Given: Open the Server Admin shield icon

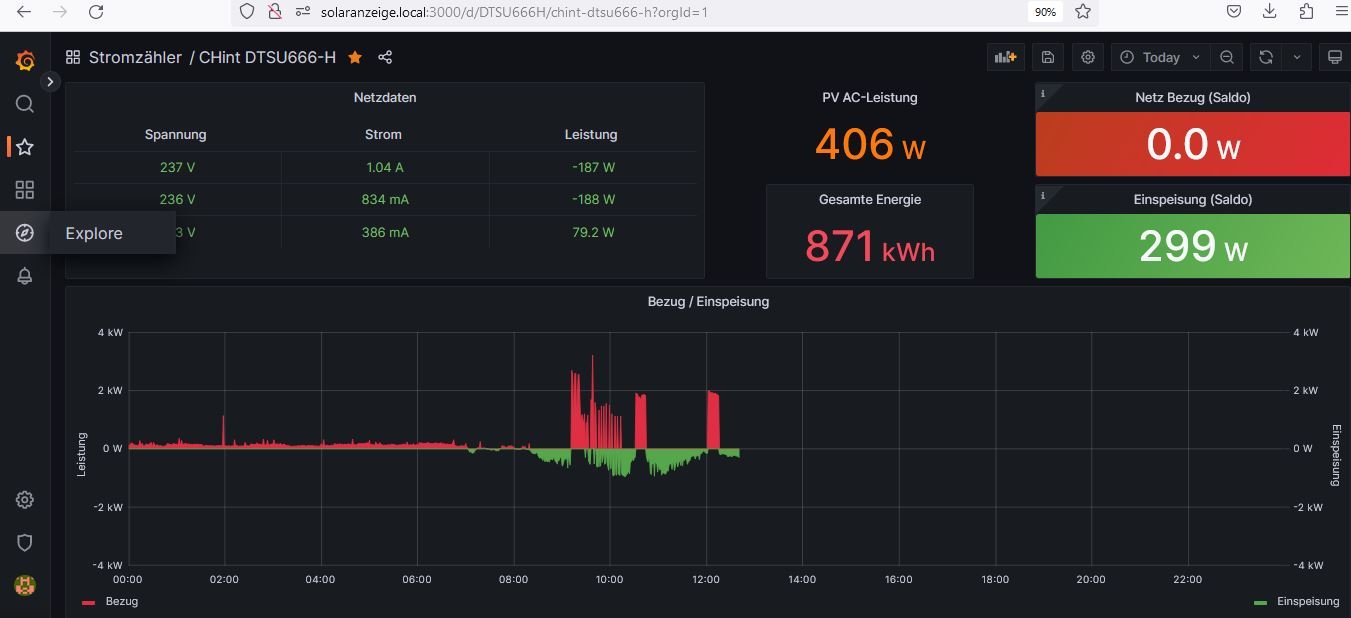Looking at the screenshot, I should click(x=25, y=542).
